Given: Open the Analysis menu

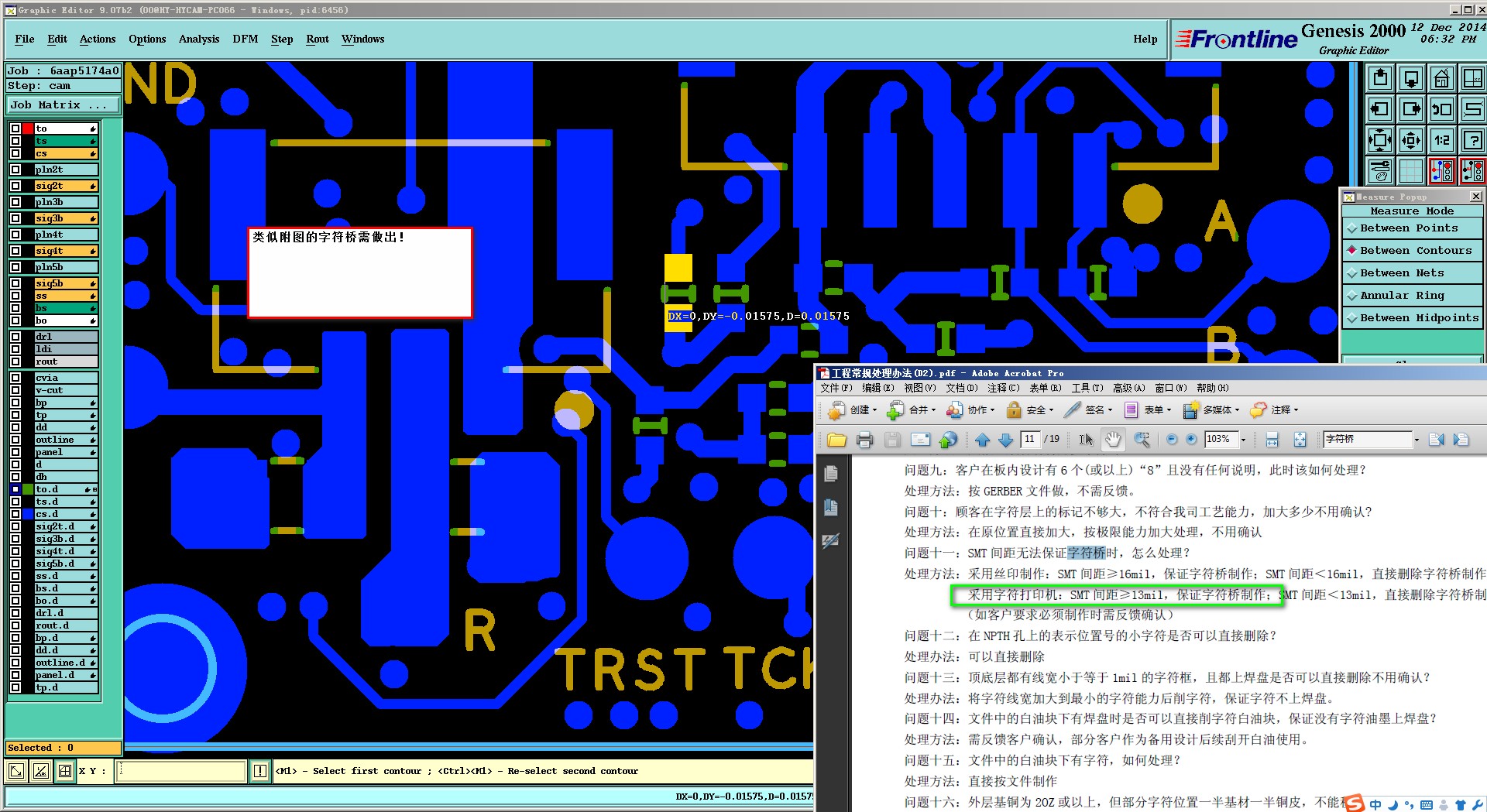Looking at the screenshot, I should 199,39.
